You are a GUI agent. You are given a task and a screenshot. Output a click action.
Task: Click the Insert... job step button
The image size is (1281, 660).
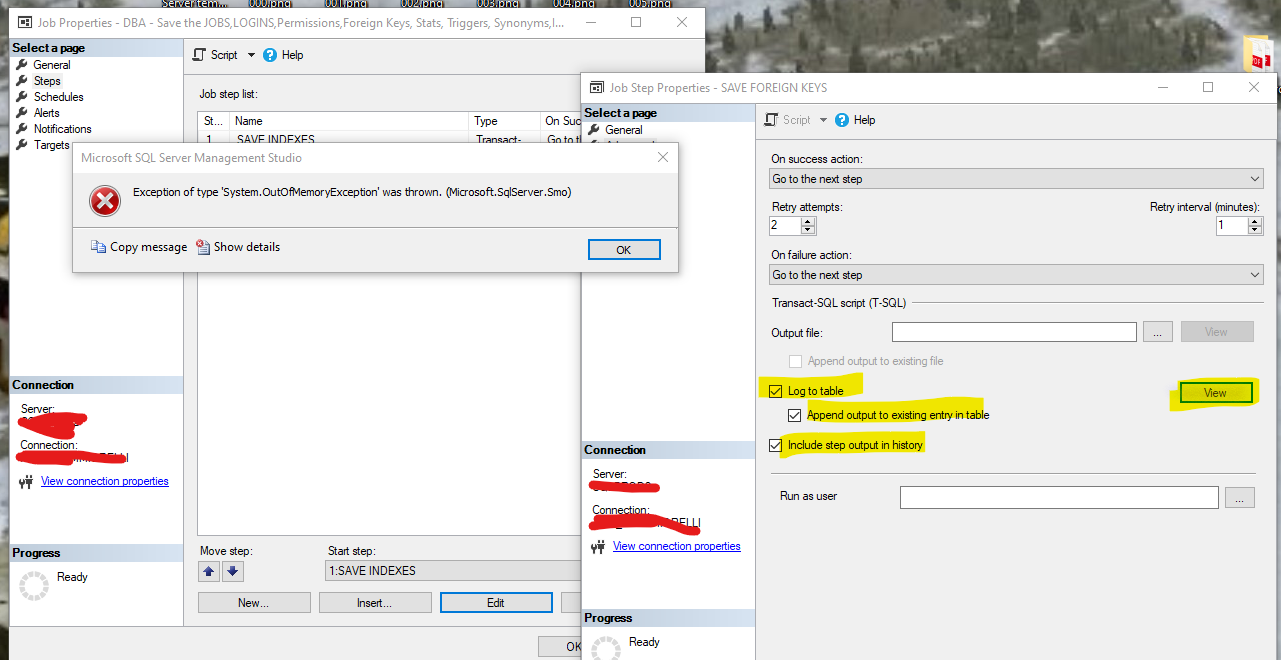375,603
